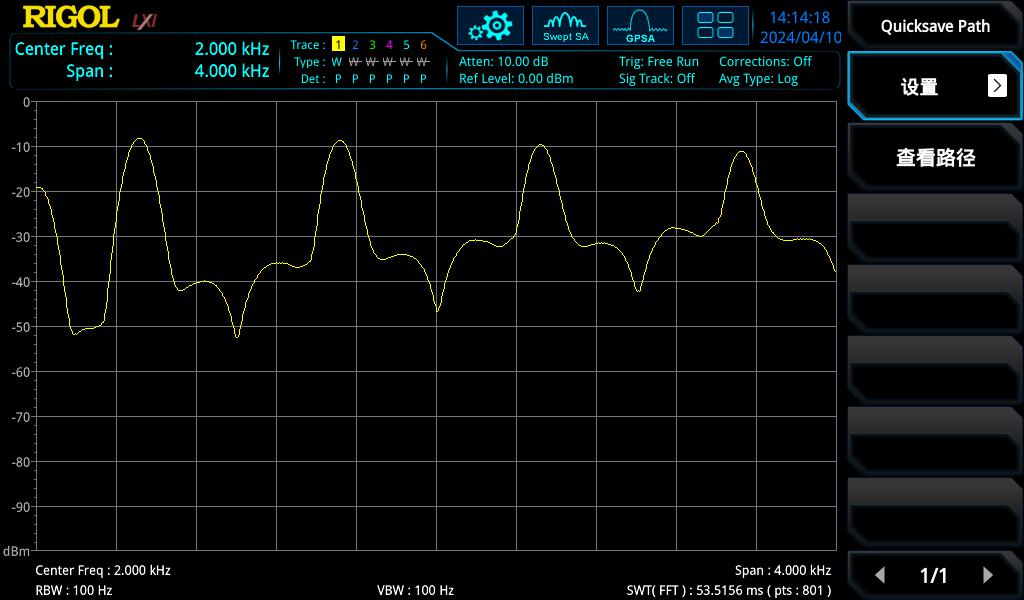Go to next menu page arrow

point(988,575)
